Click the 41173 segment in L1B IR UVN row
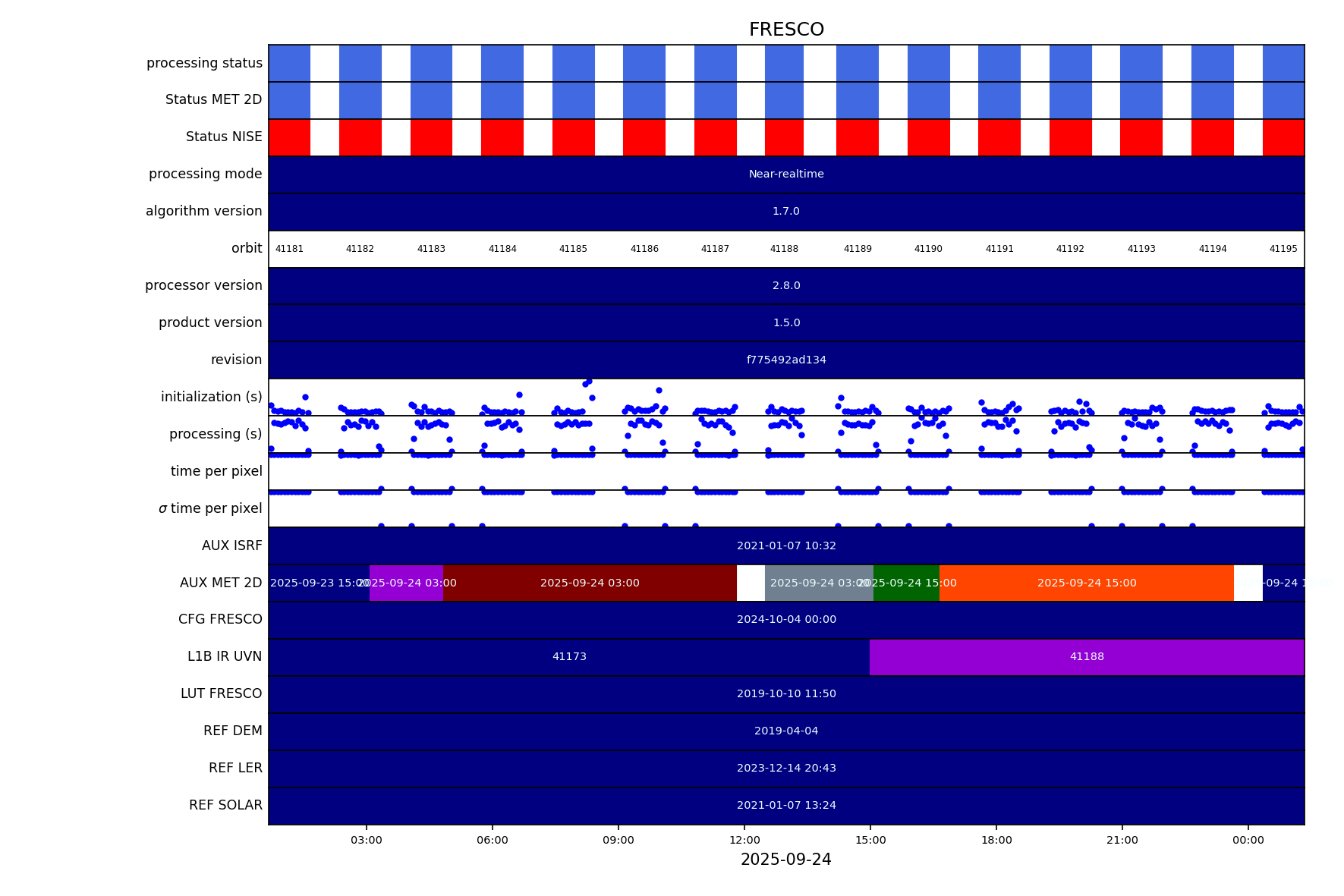 (x=568, y=657)
